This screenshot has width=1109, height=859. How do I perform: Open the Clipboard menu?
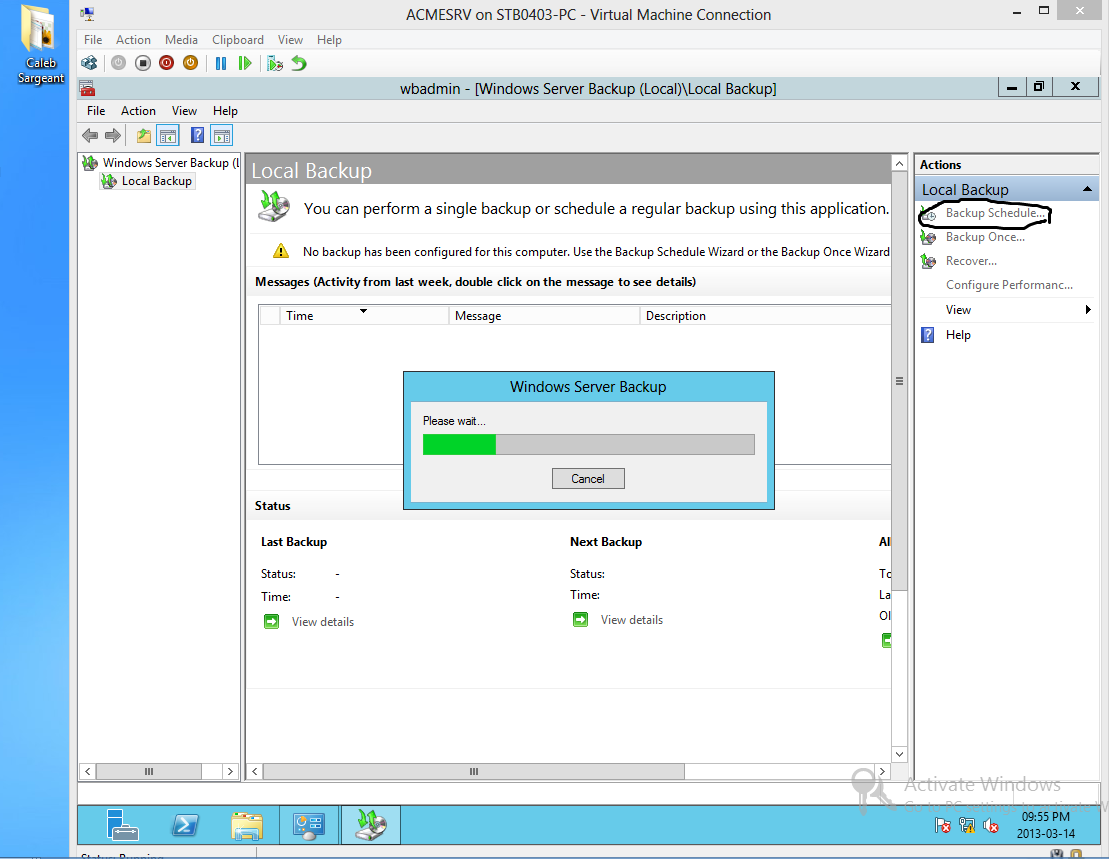(x=238, y=40)
